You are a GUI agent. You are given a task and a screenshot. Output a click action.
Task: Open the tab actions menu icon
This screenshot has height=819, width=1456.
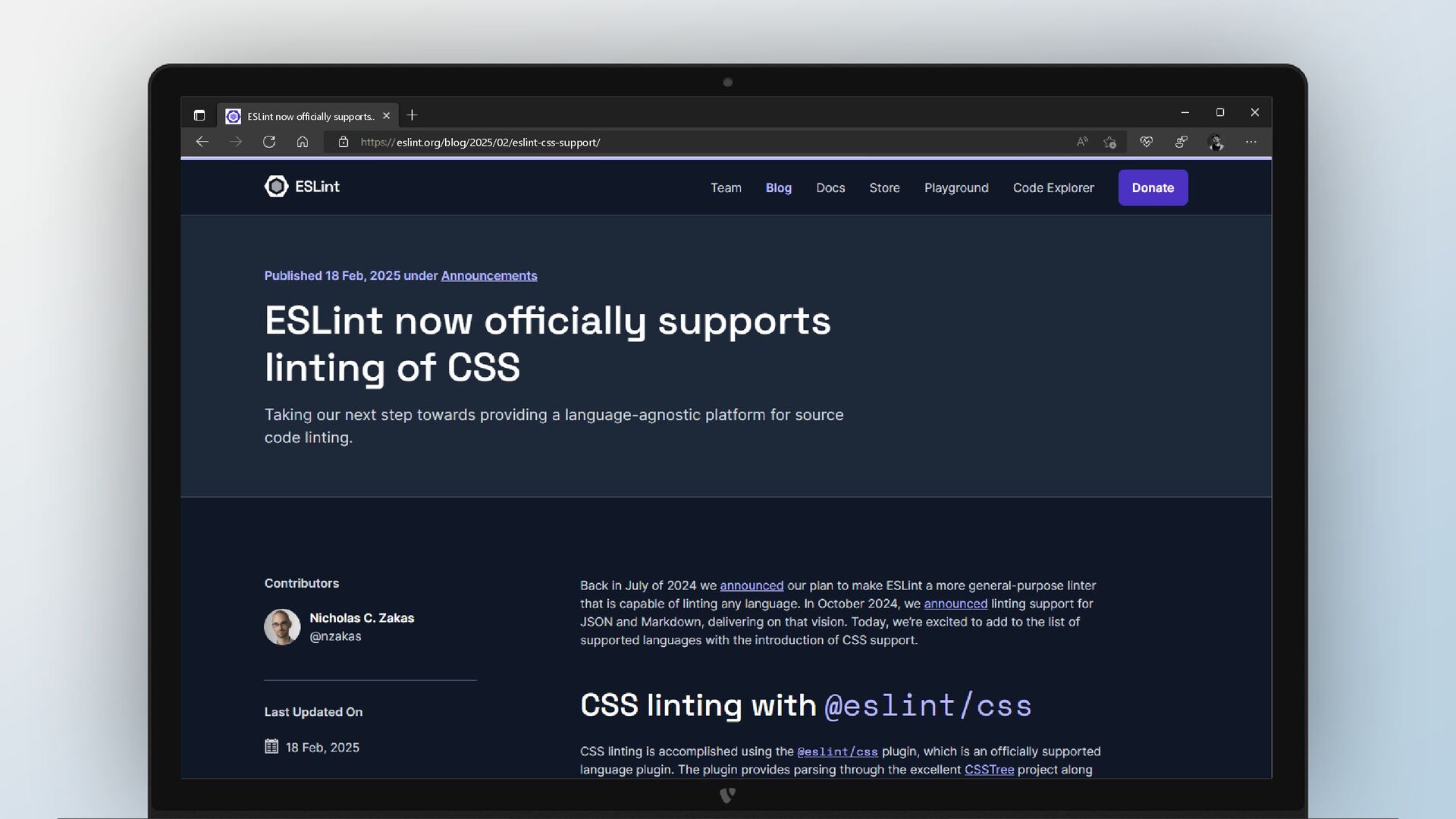pyautogui.click(x=199, y=115)
